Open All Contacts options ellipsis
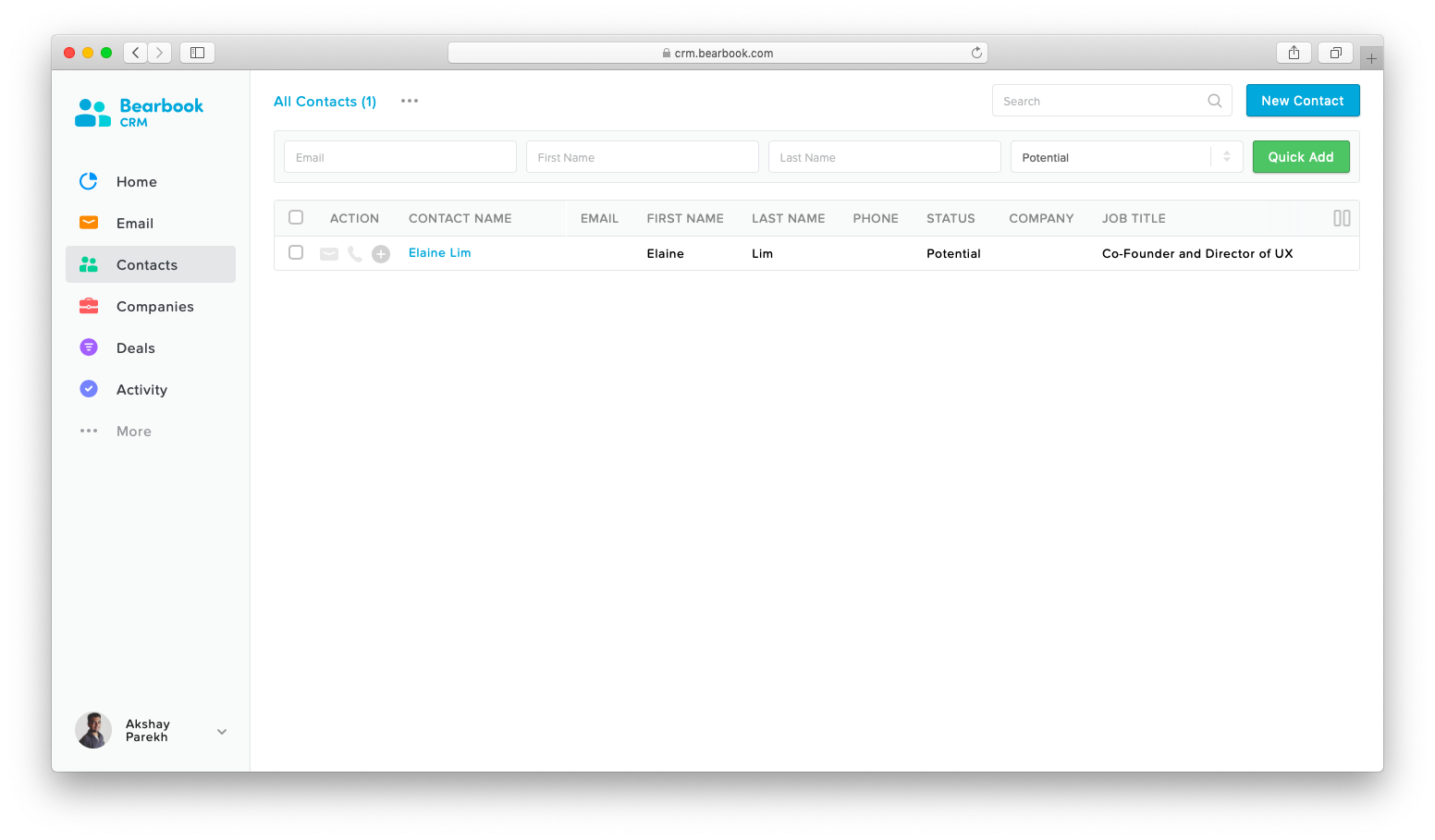The width and height of the screenshot is (1435, 840). click(x=410, y=101)
